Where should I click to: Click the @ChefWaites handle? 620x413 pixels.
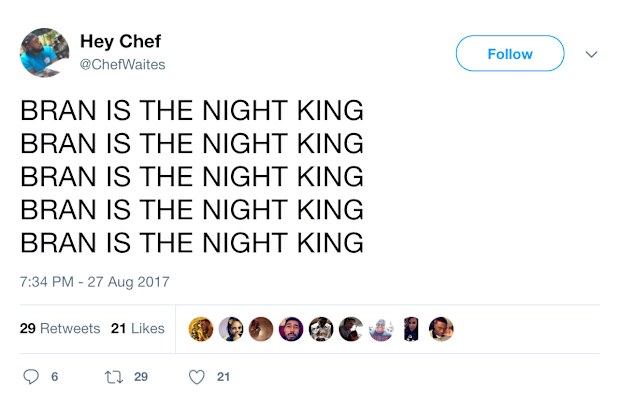tap(123, 64)
